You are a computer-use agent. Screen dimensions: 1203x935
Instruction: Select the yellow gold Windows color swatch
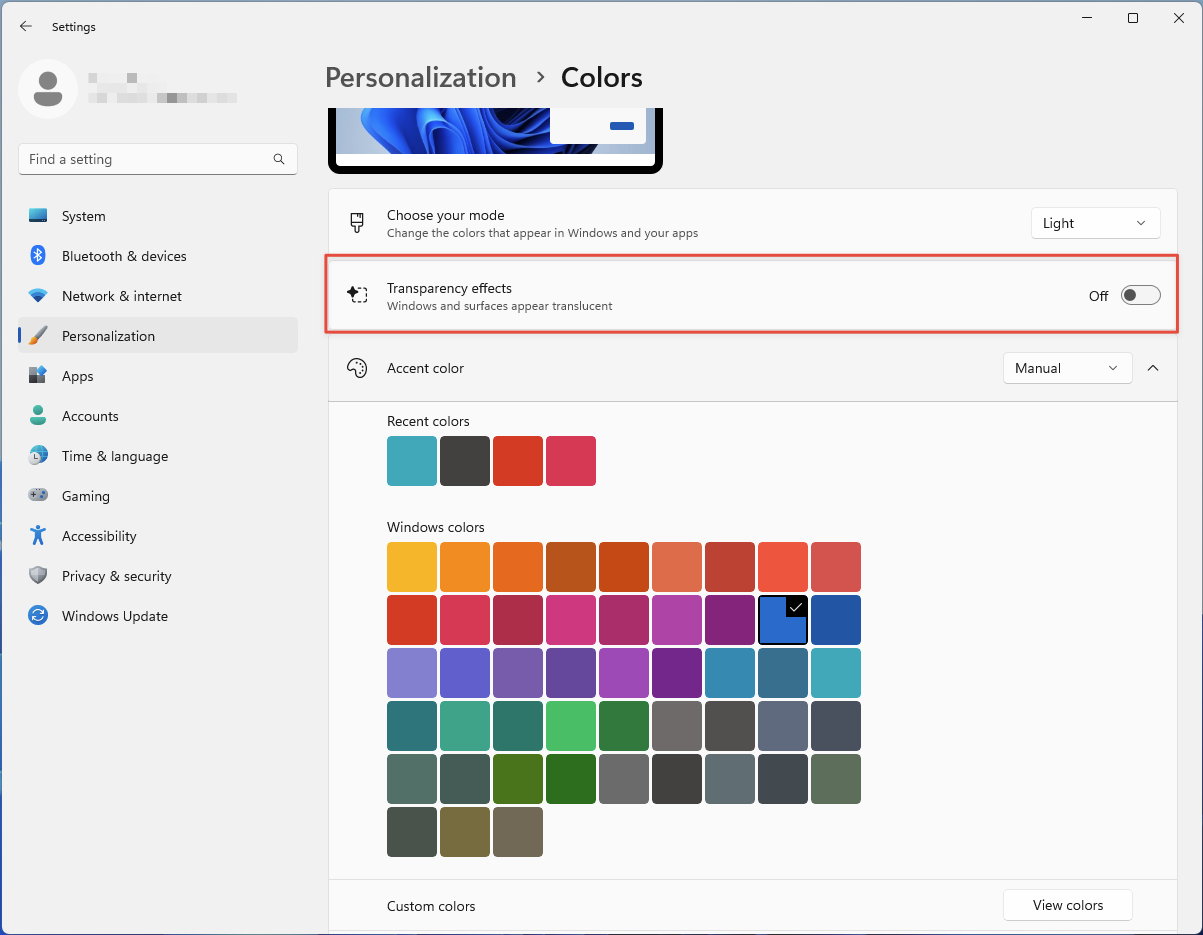coord(412,567)
